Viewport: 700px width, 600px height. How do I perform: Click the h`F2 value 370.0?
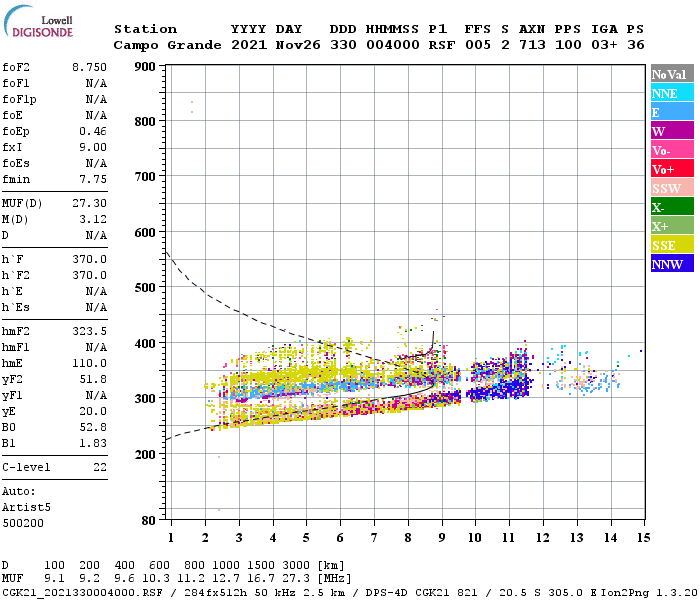click(x=89, y=275)
